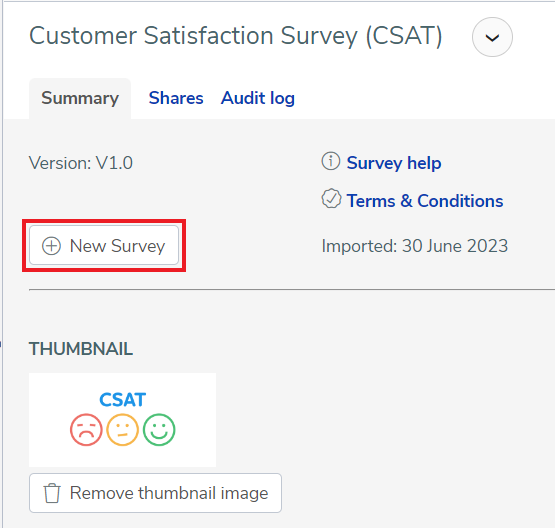The image size is (555, 528).
Task: Click the Version: V1.0 label
Action: (81, 163)
